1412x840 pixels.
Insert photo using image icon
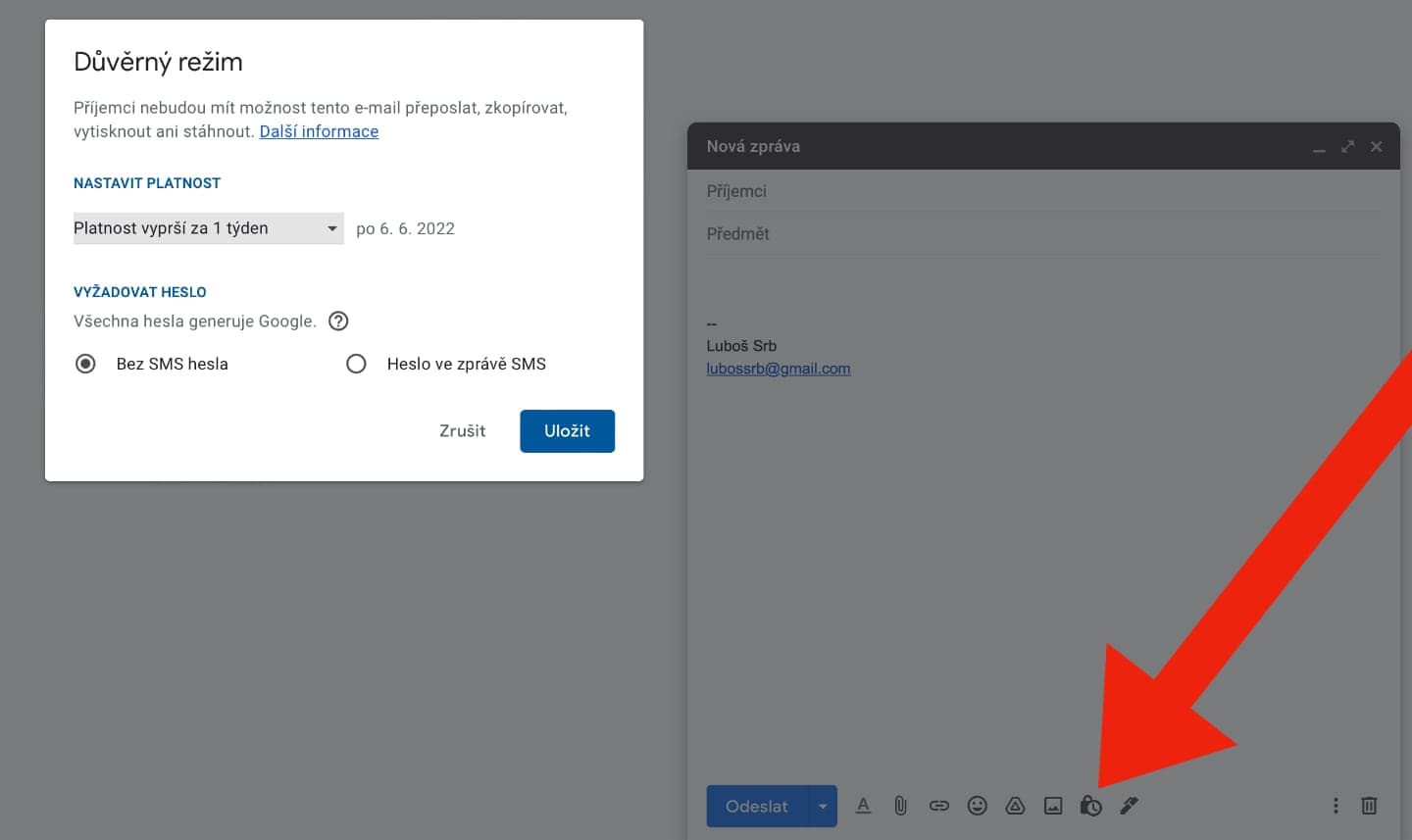(x=1053, y=806)
